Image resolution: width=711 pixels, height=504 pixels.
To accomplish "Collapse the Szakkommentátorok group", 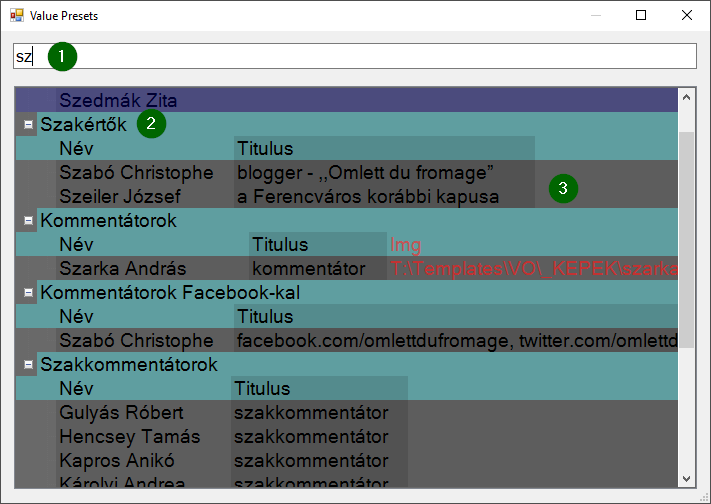I will tap(27, 365).
